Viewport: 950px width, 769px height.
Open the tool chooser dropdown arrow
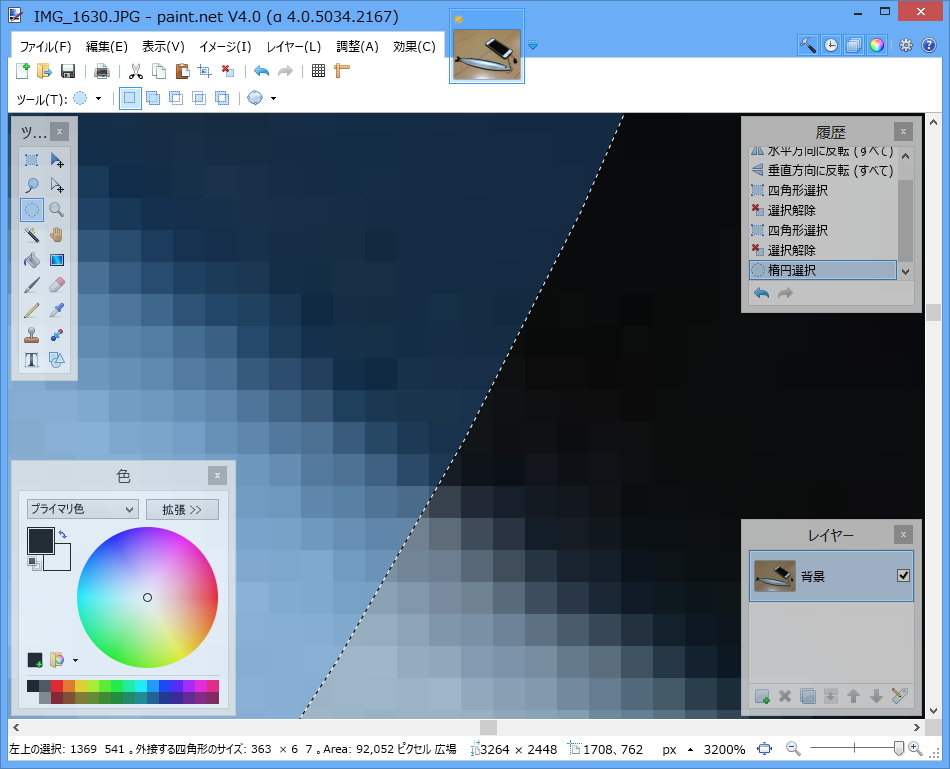pos(98,99)
